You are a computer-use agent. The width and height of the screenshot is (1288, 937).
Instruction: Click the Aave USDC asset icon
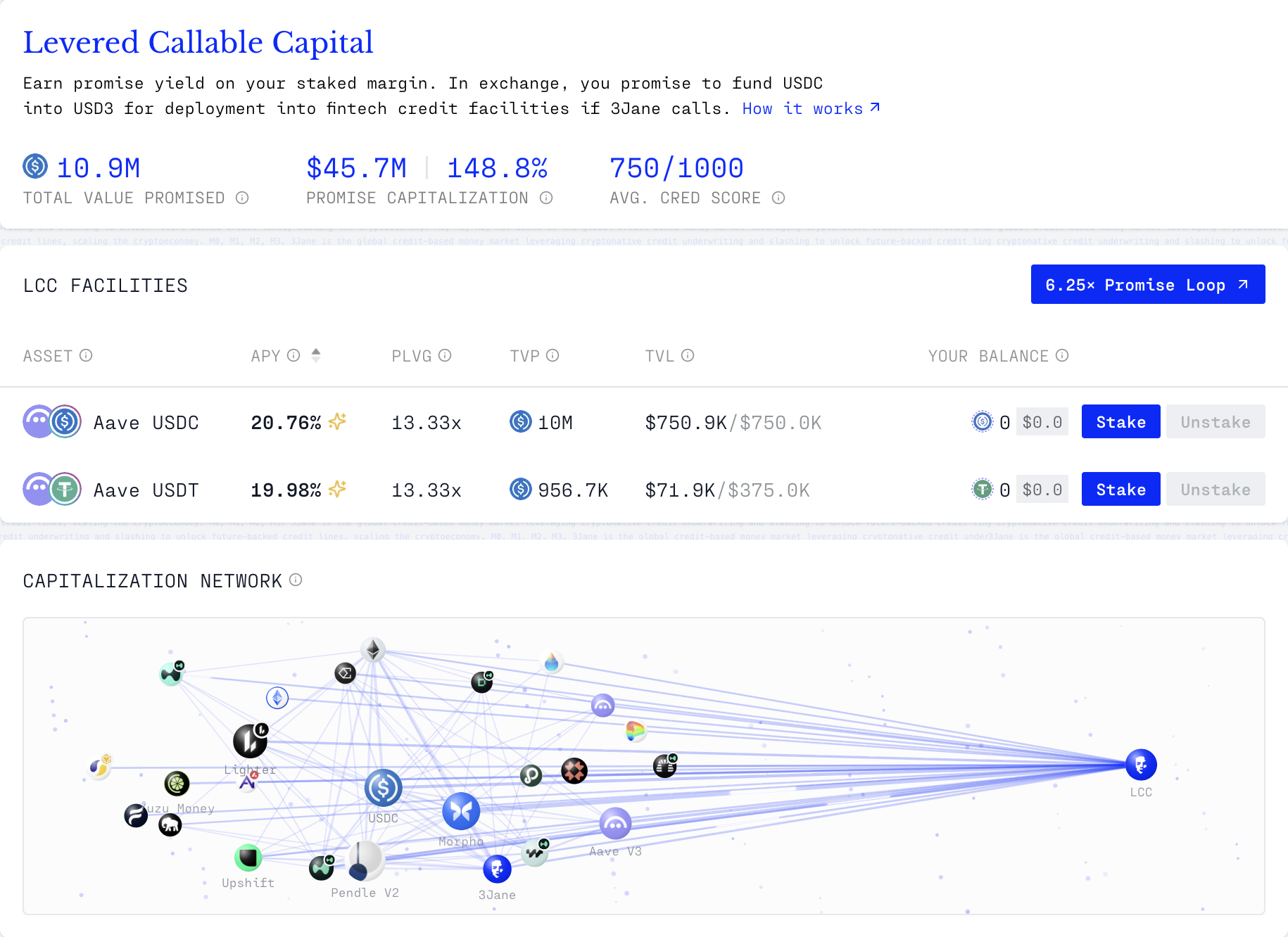(52, 421)
